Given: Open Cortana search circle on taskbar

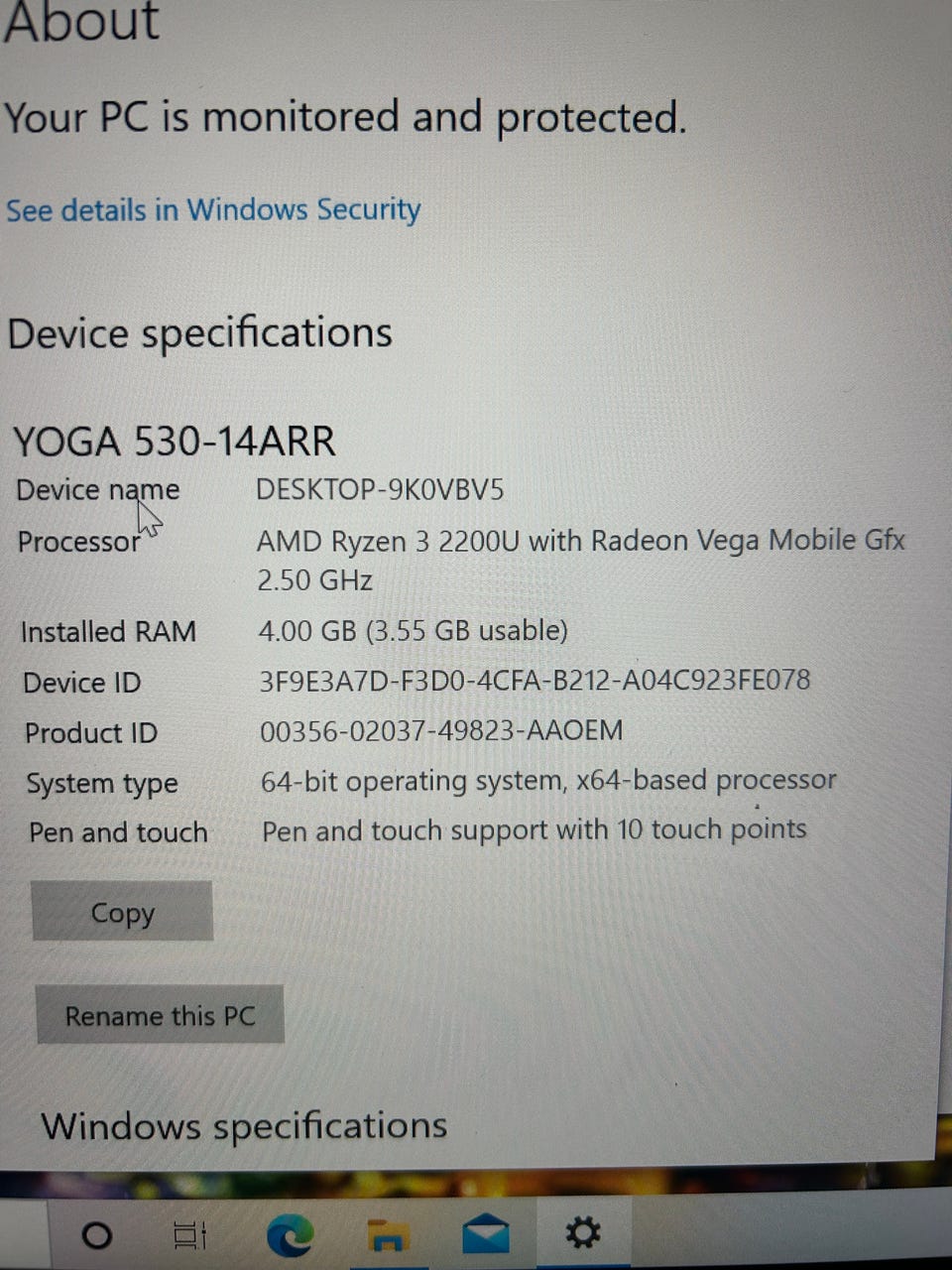Looking at the screenshot, I should click(96, 1235).
